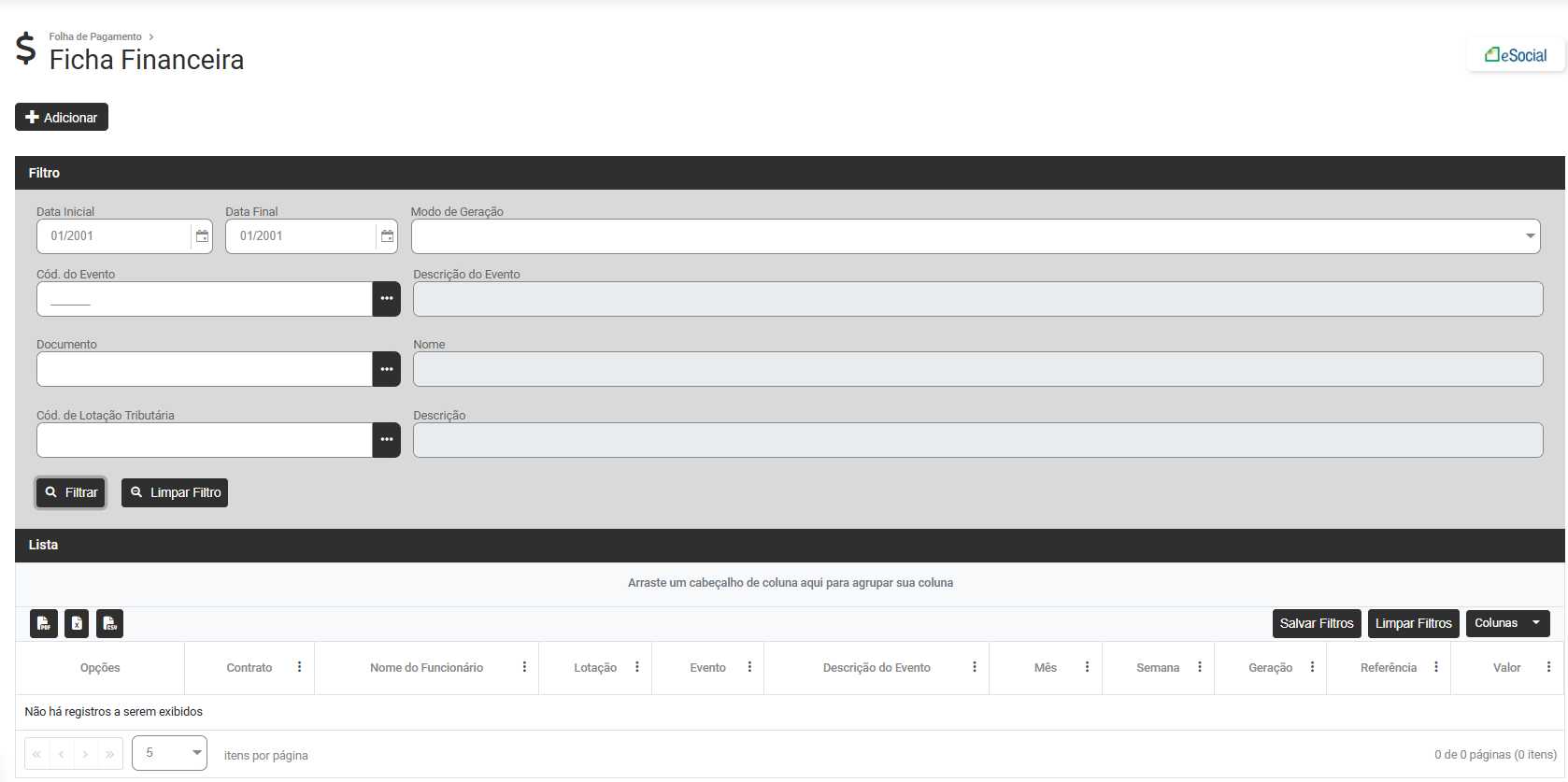Export the list to CSV

110,623
